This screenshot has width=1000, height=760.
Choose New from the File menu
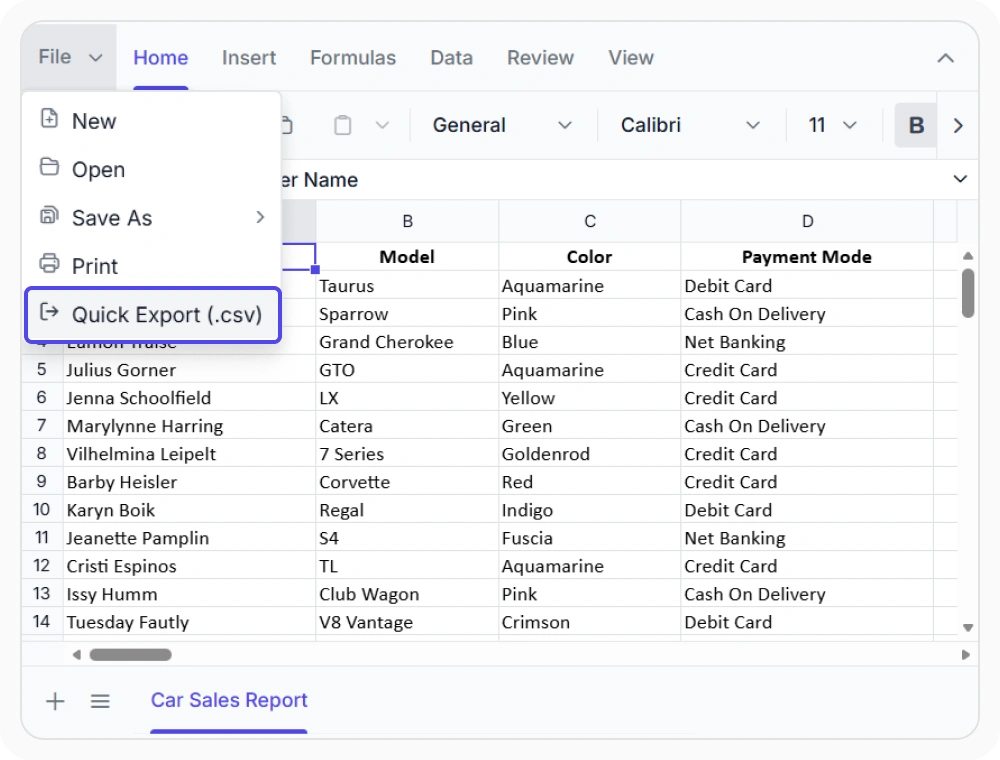click(152, 121)
